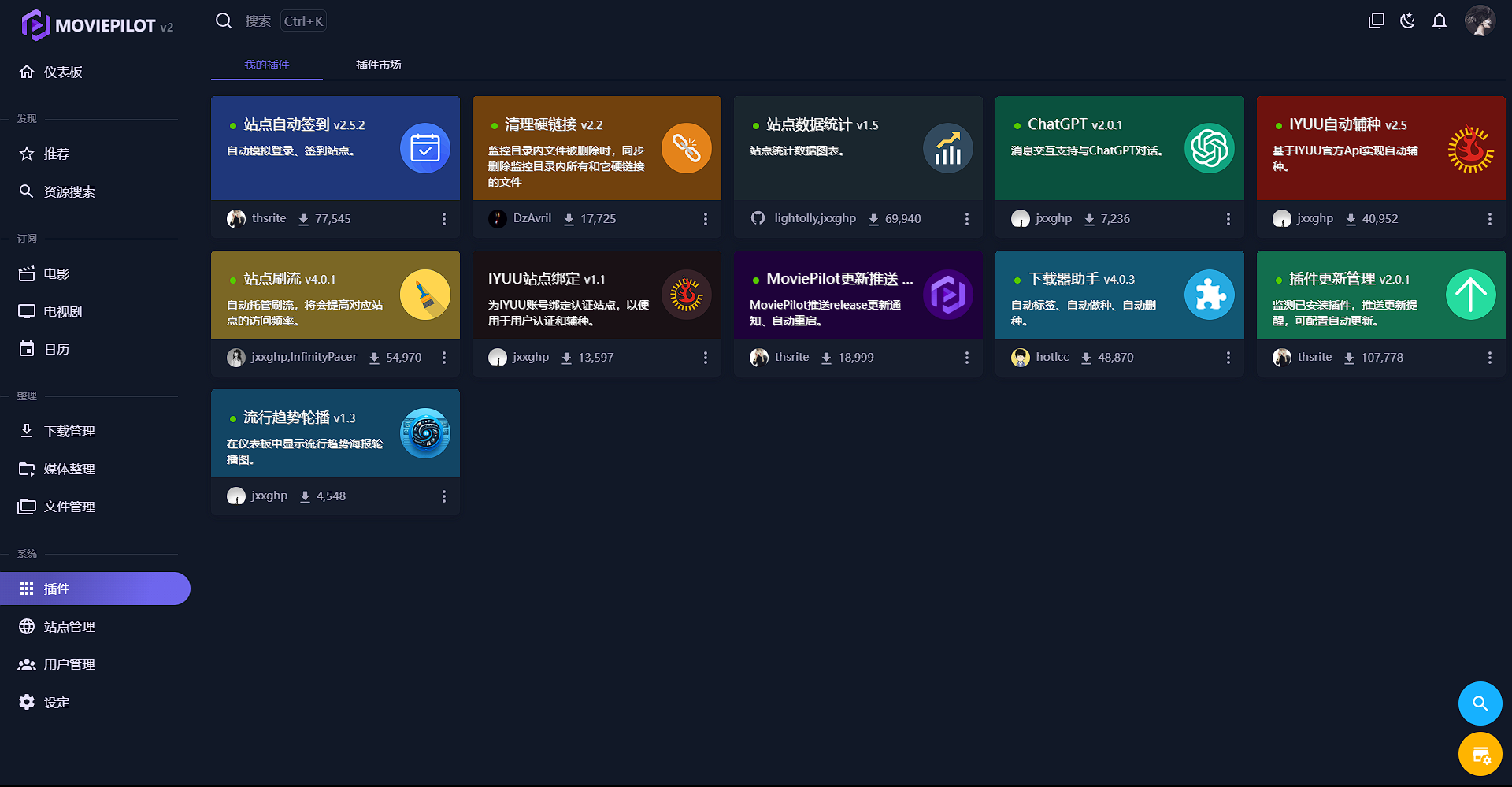Toggle dark mode with the moon icon
The width and height of the screenshot is (1512, 787).
point(1408,21)
